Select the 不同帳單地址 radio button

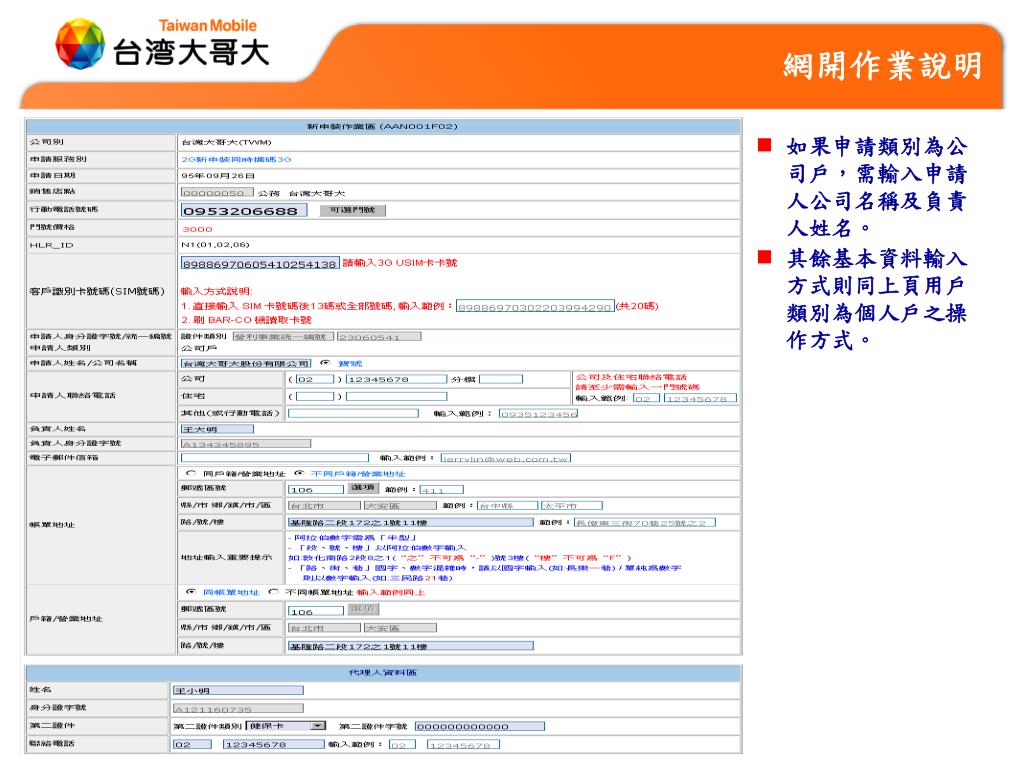[273, 592]
